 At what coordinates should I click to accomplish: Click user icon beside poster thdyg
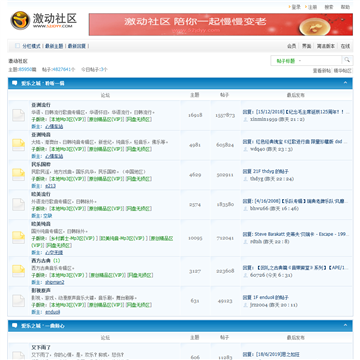(246, 179)
